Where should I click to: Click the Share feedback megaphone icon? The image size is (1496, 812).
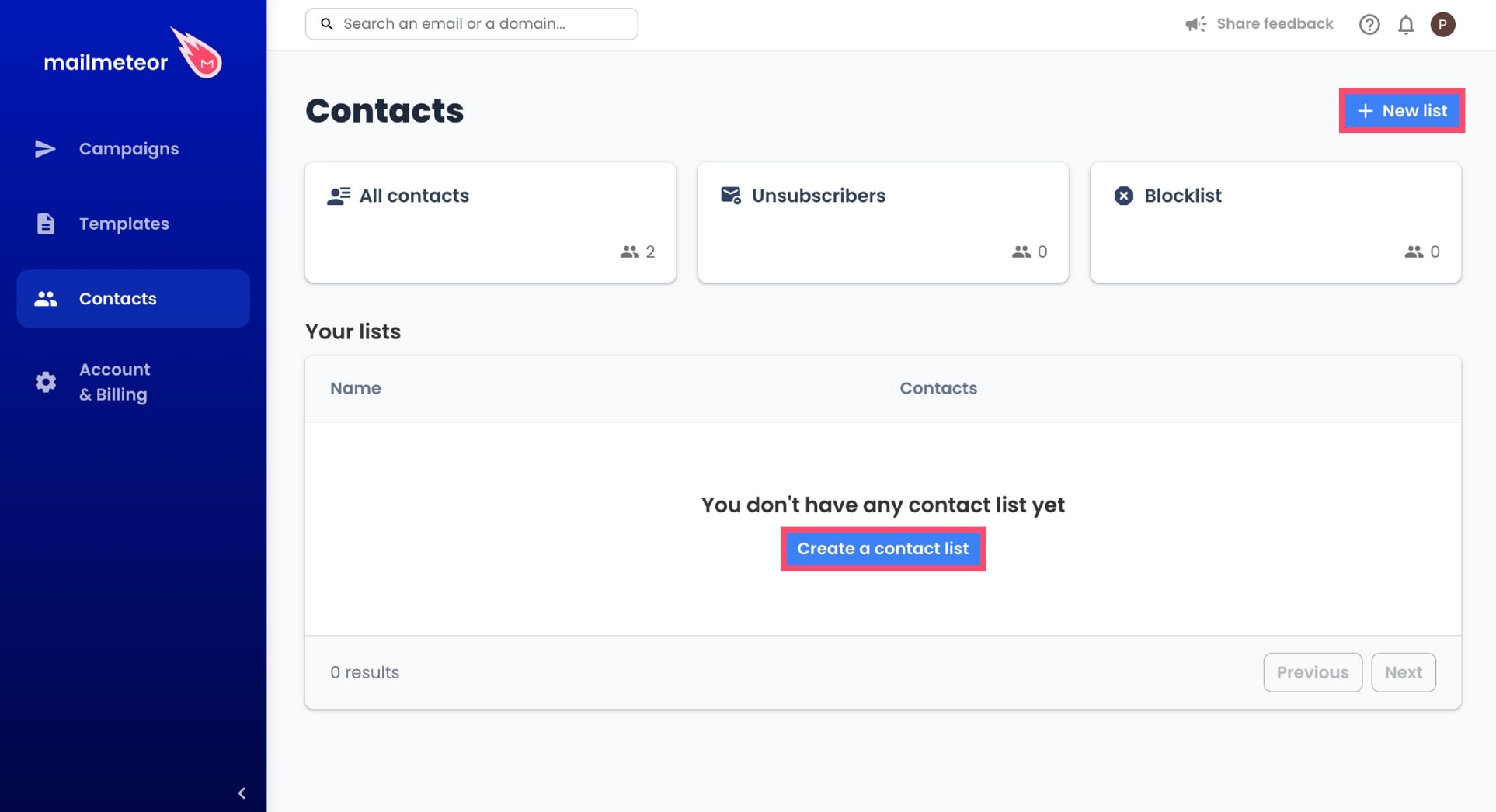(x=1195, y=24)
